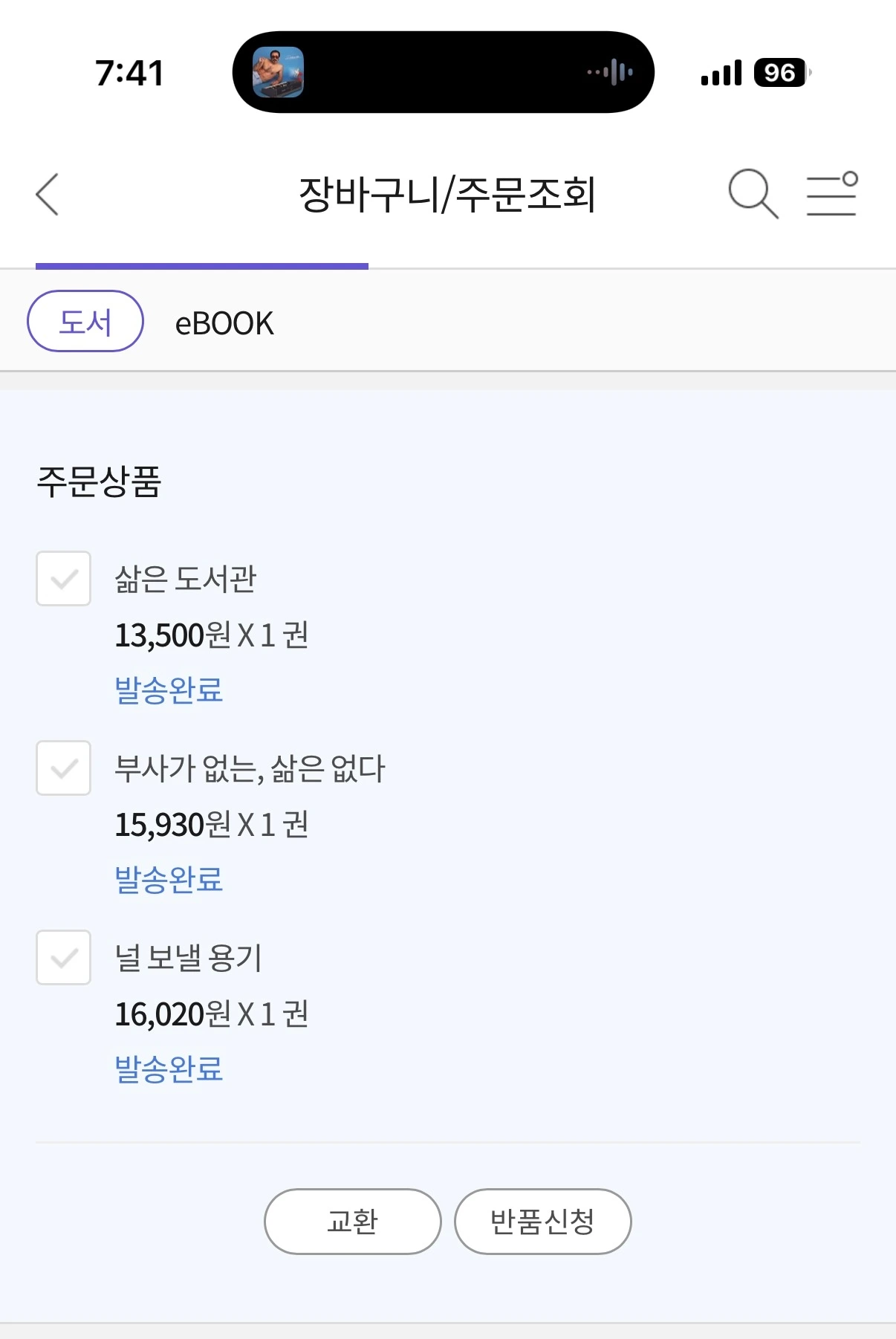Check the 부사가 없는, 삶은 없다 checkbox
Viewport: 896px width, 1339px height.
tap(64, 768)
